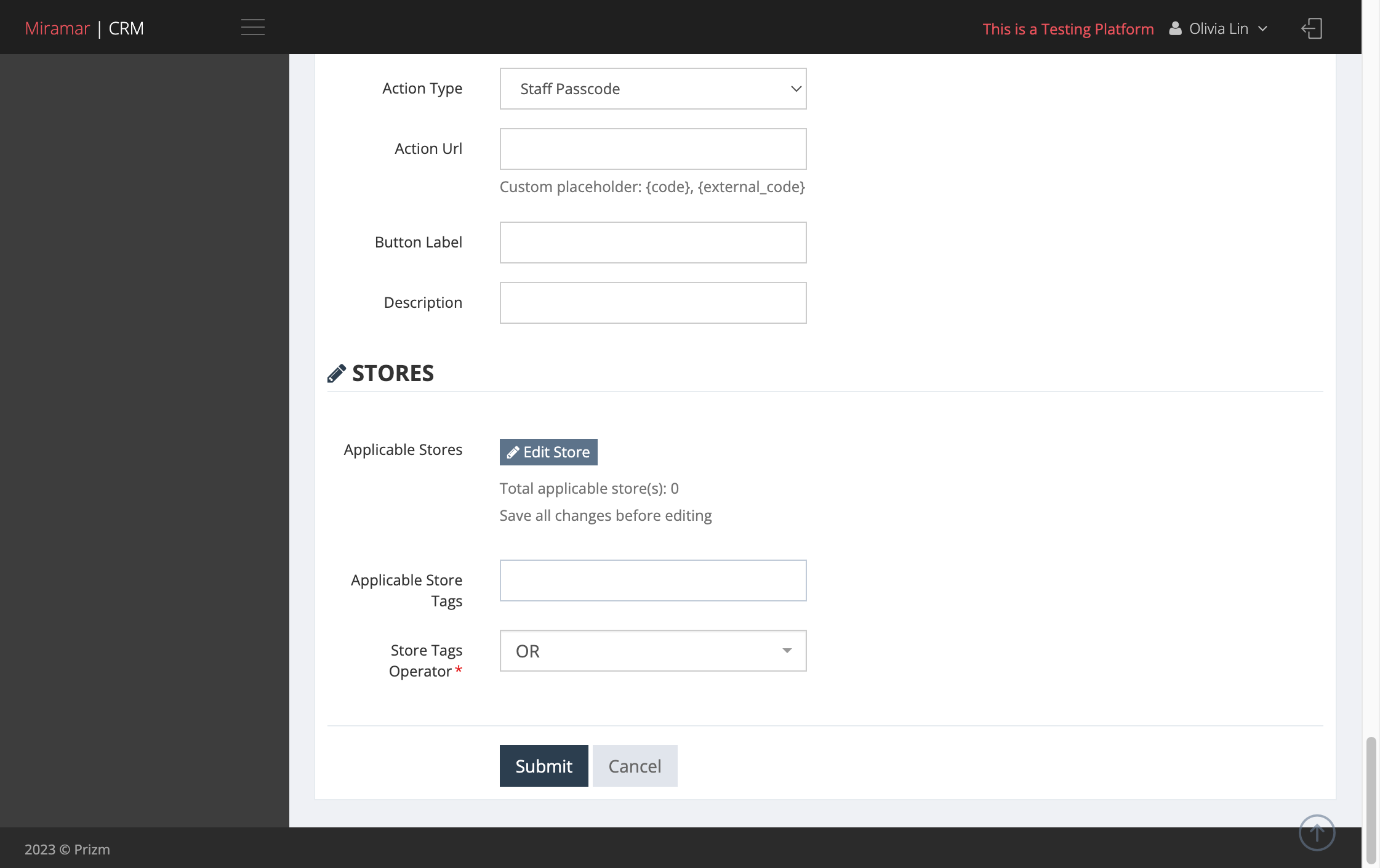1380x868 pixels.
Task: Focus the Button Label input field
Action: 653,243
